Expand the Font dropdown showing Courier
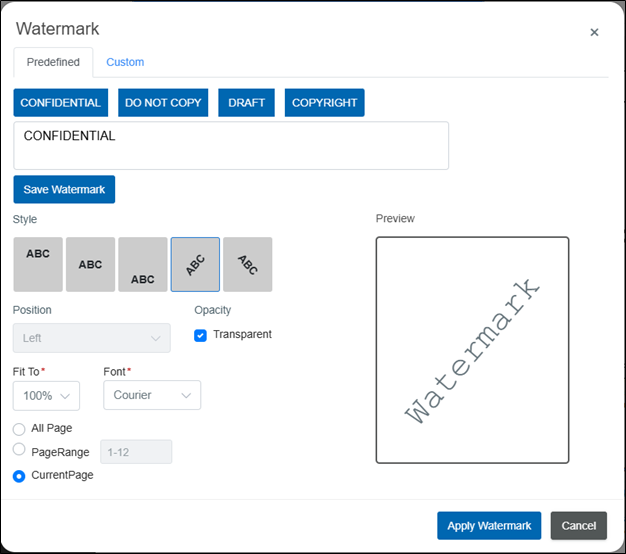The width and height of the screenshot is (626, 554). click(152, 396)
